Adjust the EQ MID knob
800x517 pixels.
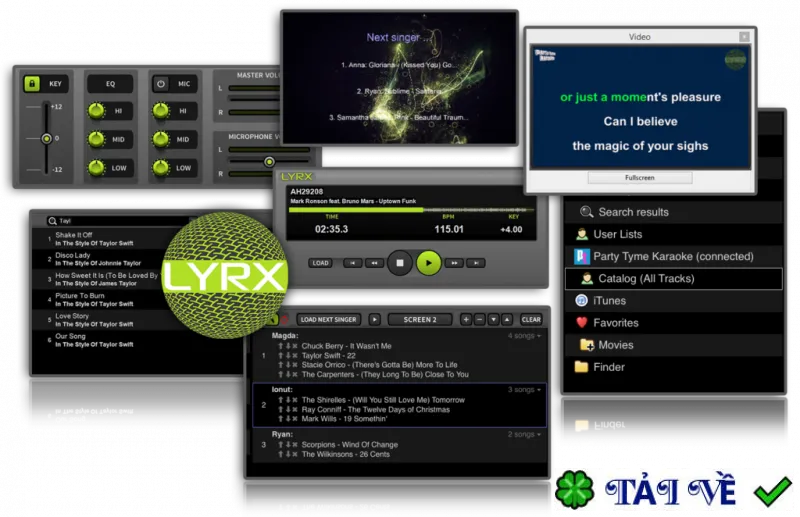[96, 139]
